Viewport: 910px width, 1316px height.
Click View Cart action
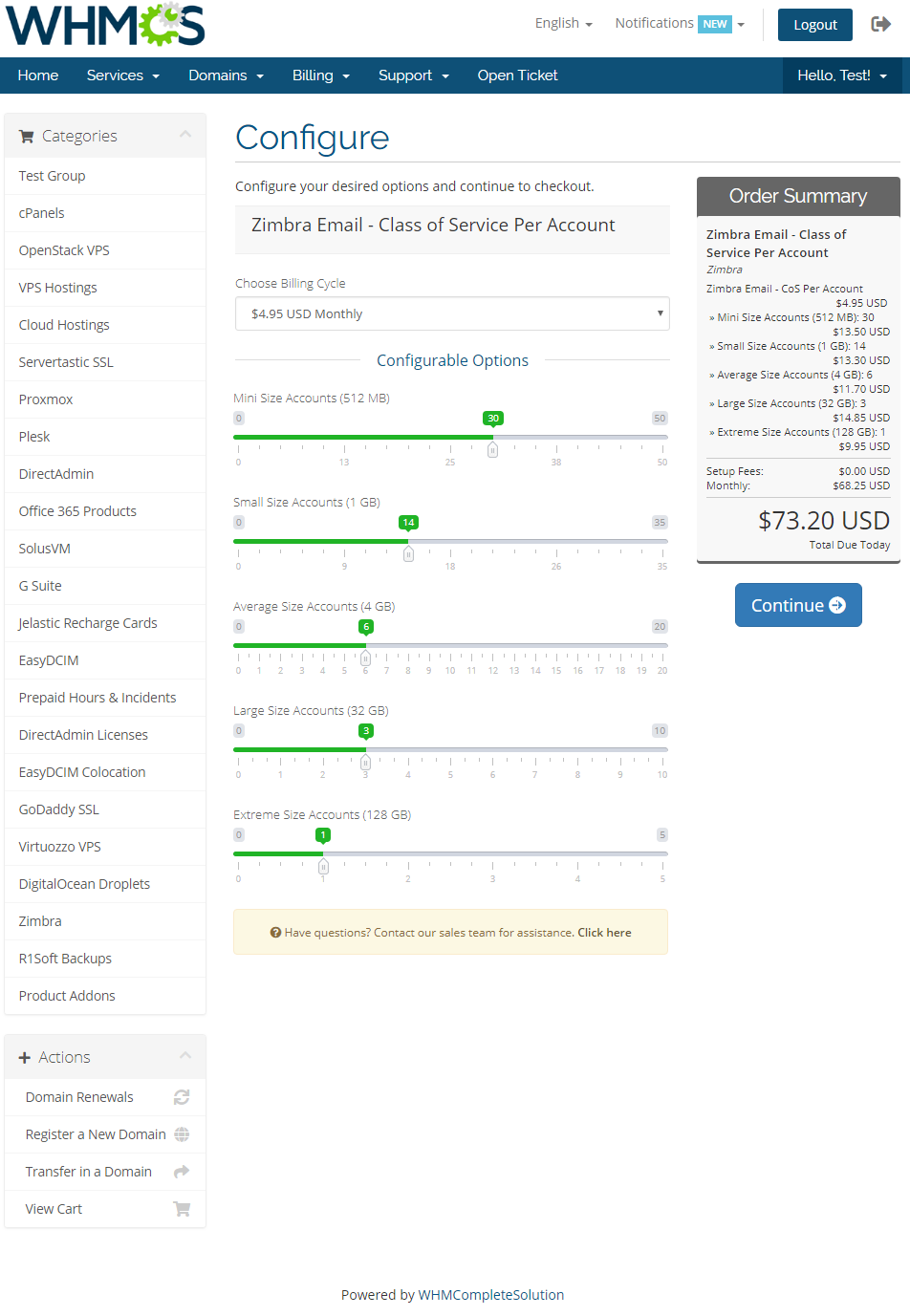[x=105, y=1209]
